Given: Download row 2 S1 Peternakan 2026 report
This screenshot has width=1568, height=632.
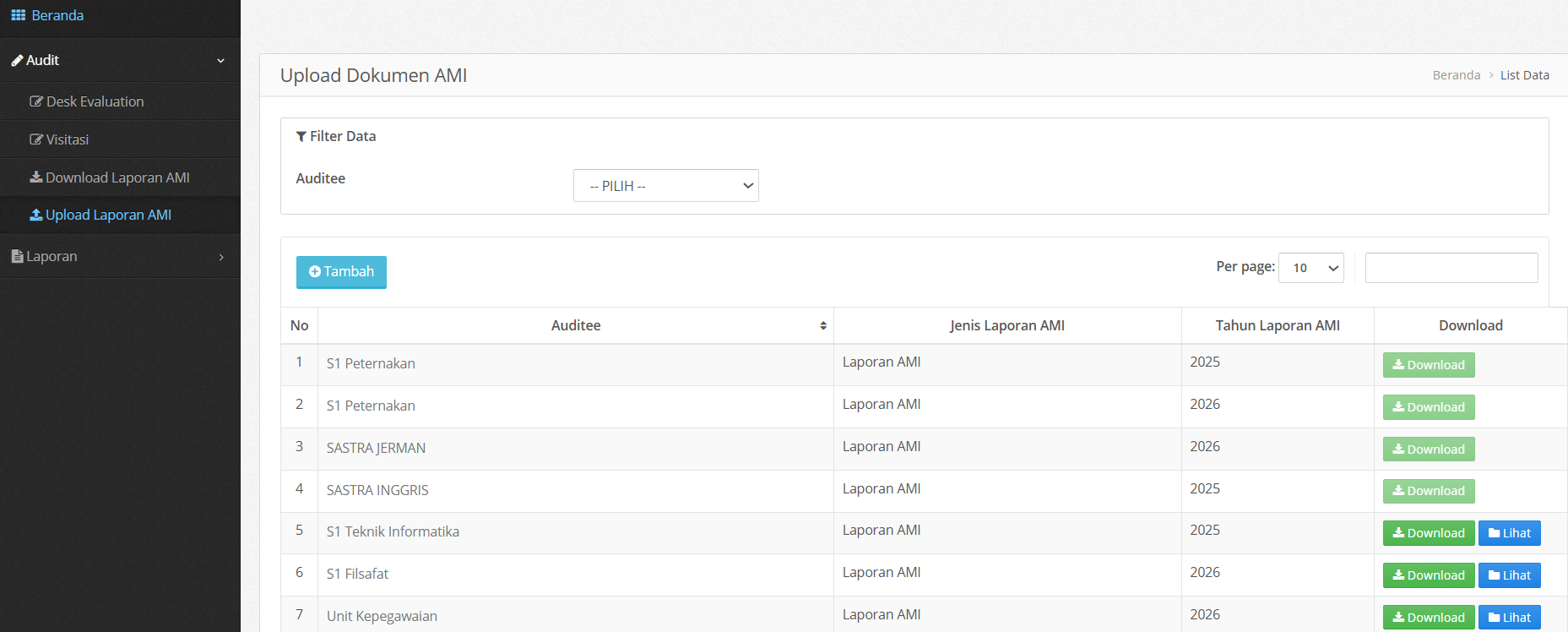Looking at the screenshot, I should (x=1429, y=407).
